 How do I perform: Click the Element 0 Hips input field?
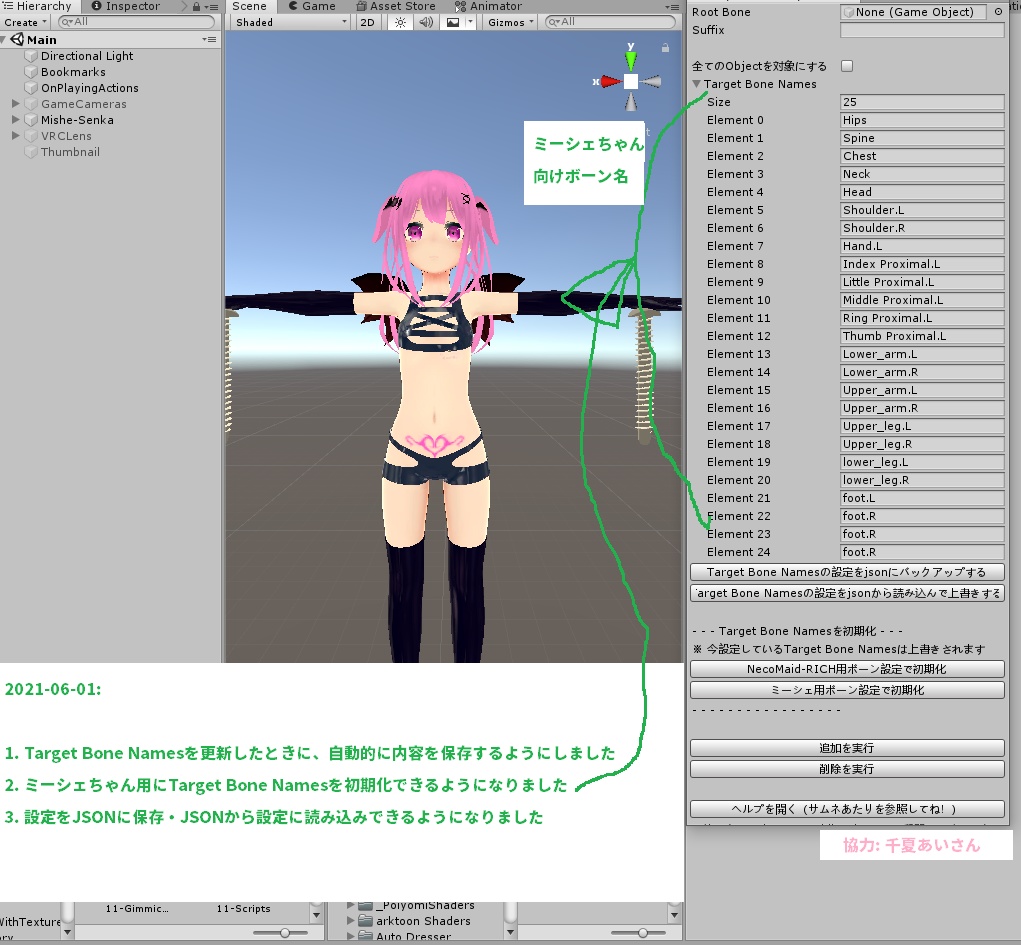pos(920,119)
